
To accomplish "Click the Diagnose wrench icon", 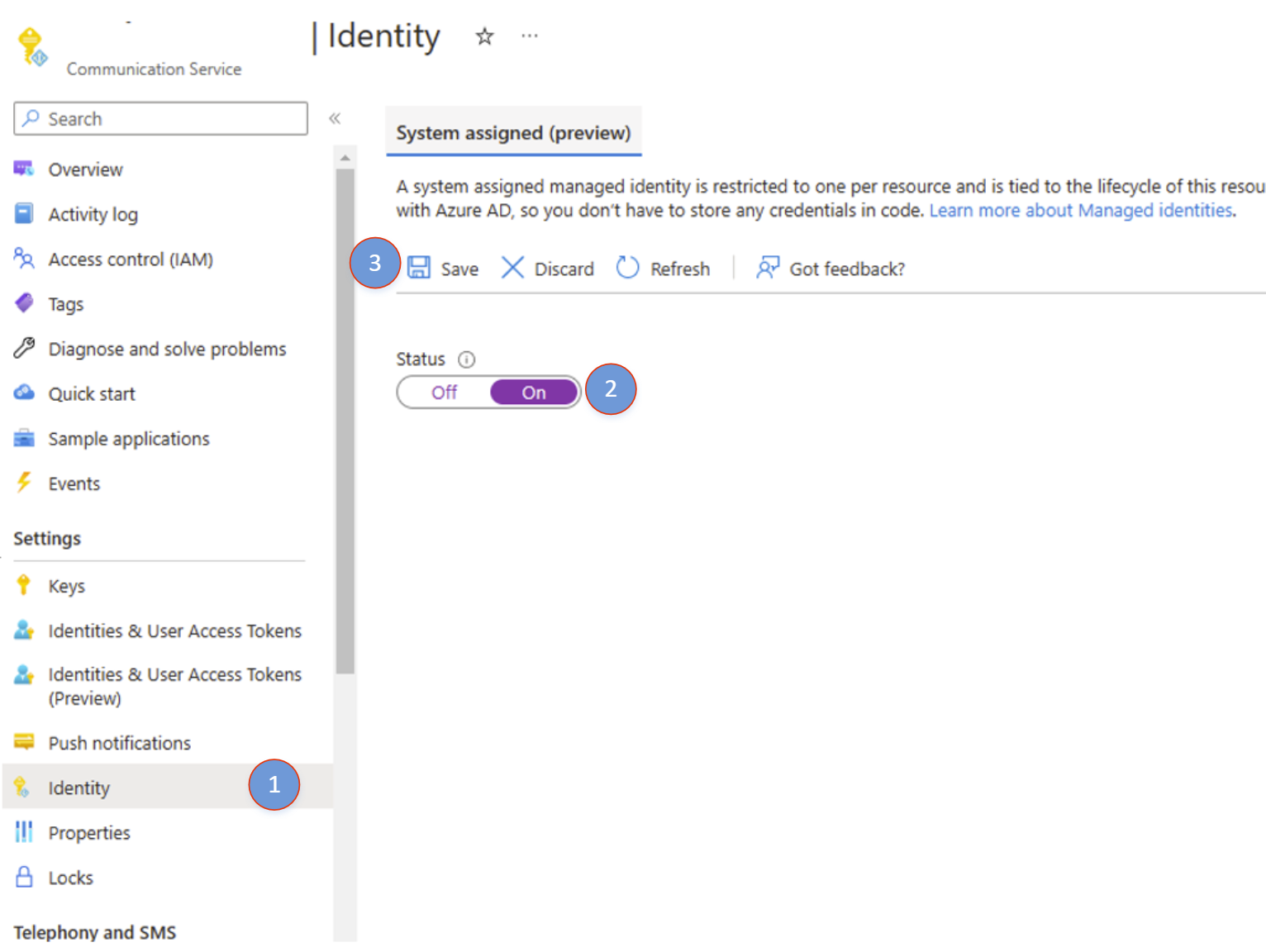I will tap(24, 348).
